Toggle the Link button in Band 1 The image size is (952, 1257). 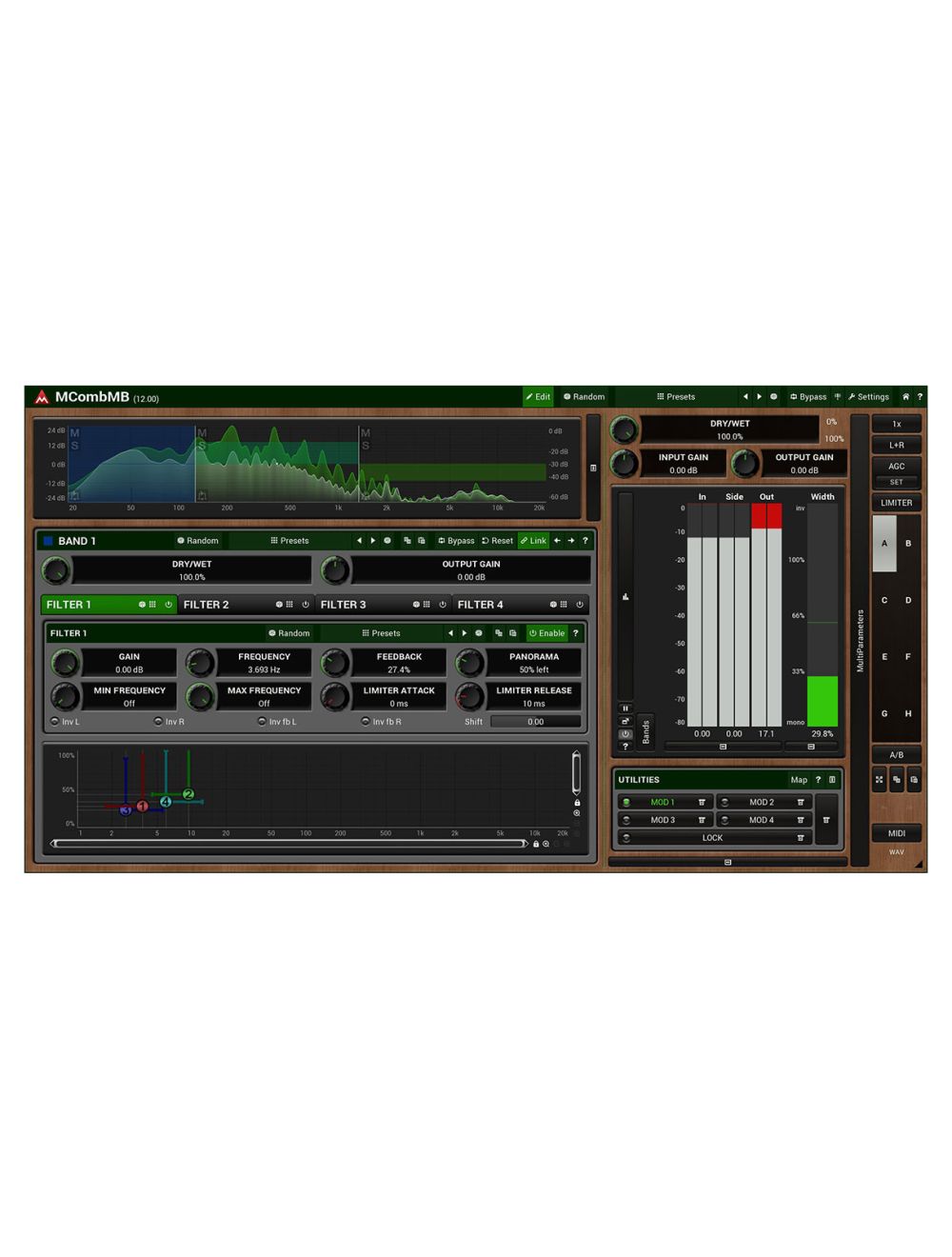533,541
